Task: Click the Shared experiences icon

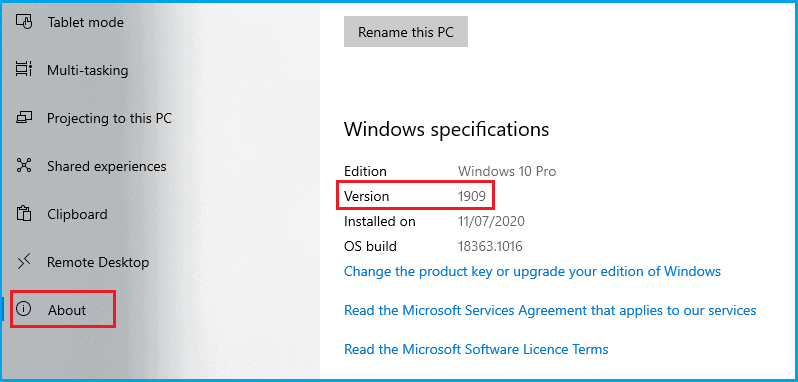Action: point(24,166)
